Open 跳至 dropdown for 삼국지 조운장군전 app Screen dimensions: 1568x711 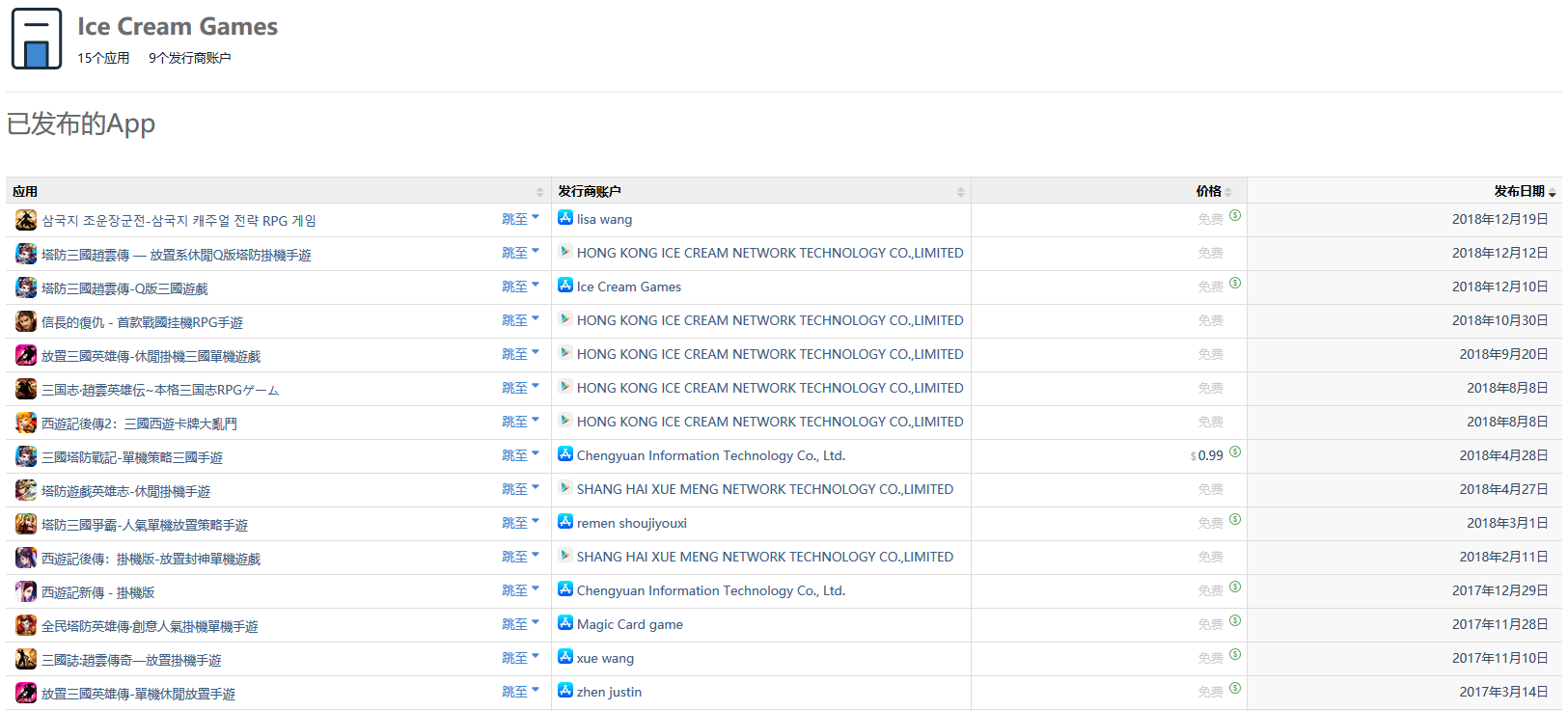(x=520, y=219)
